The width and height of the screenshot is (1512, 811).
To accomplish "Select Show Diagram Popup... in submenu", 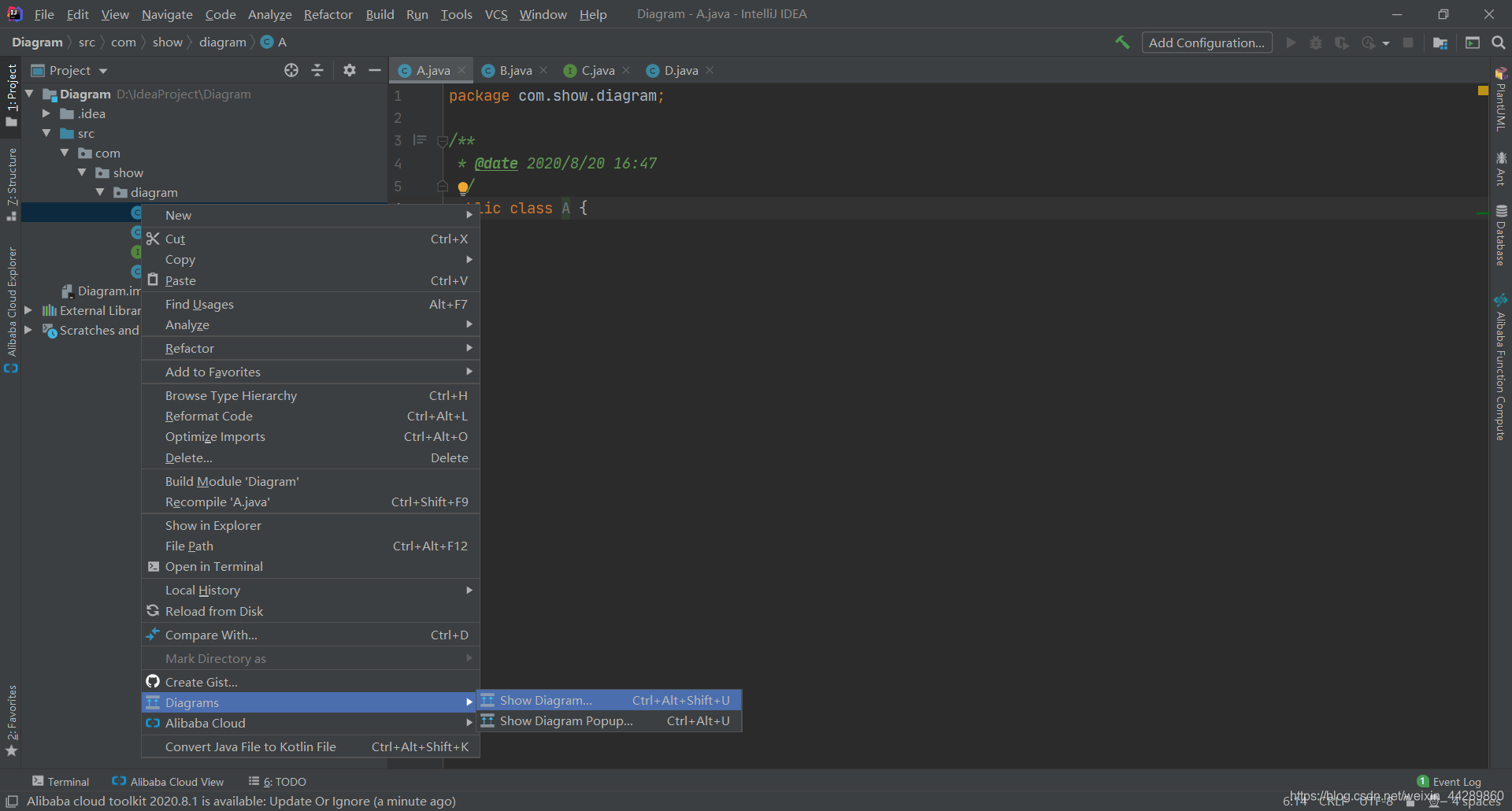I will (610, 720).
